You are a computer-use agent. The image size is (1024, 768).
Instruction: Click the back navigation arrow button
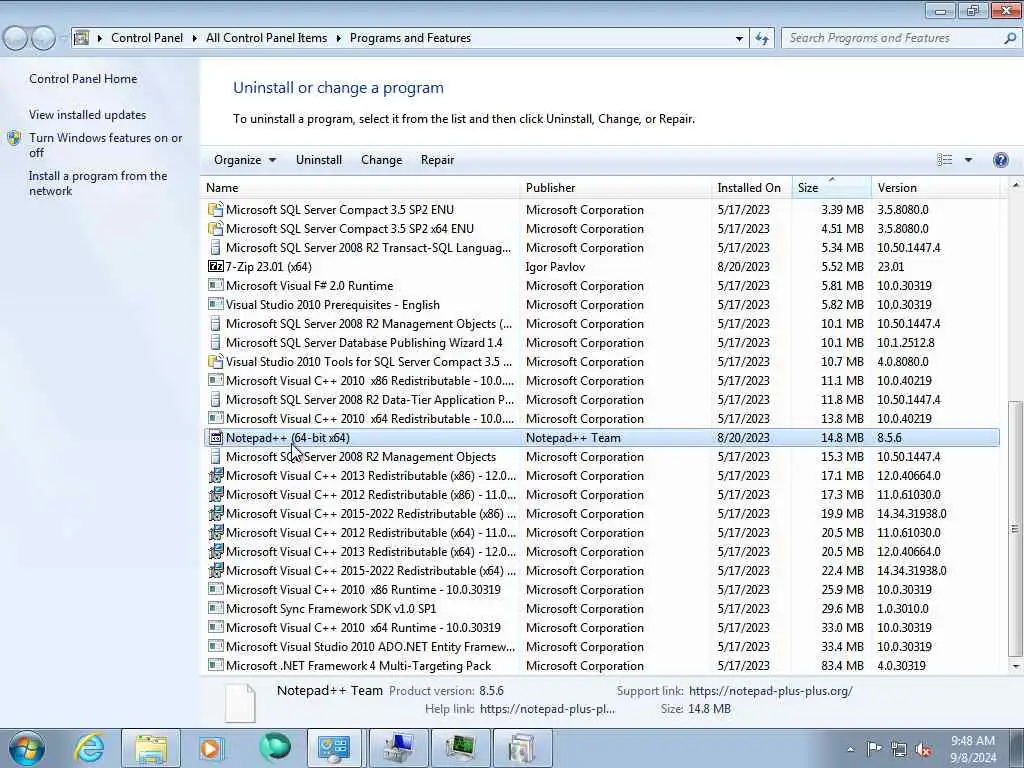coord(15,39)
